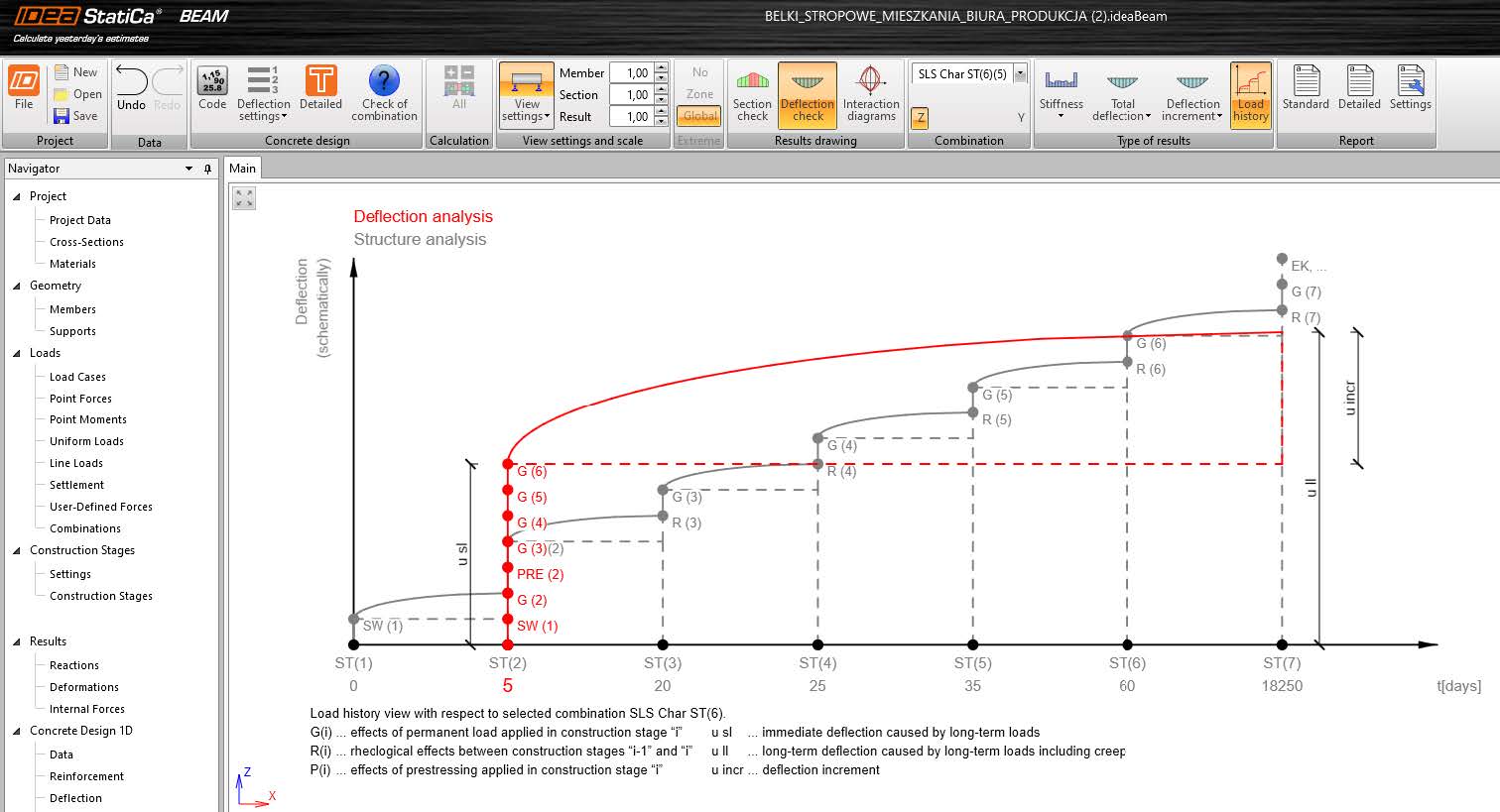Open the Detailed report icon

[x=1357, y=90]
